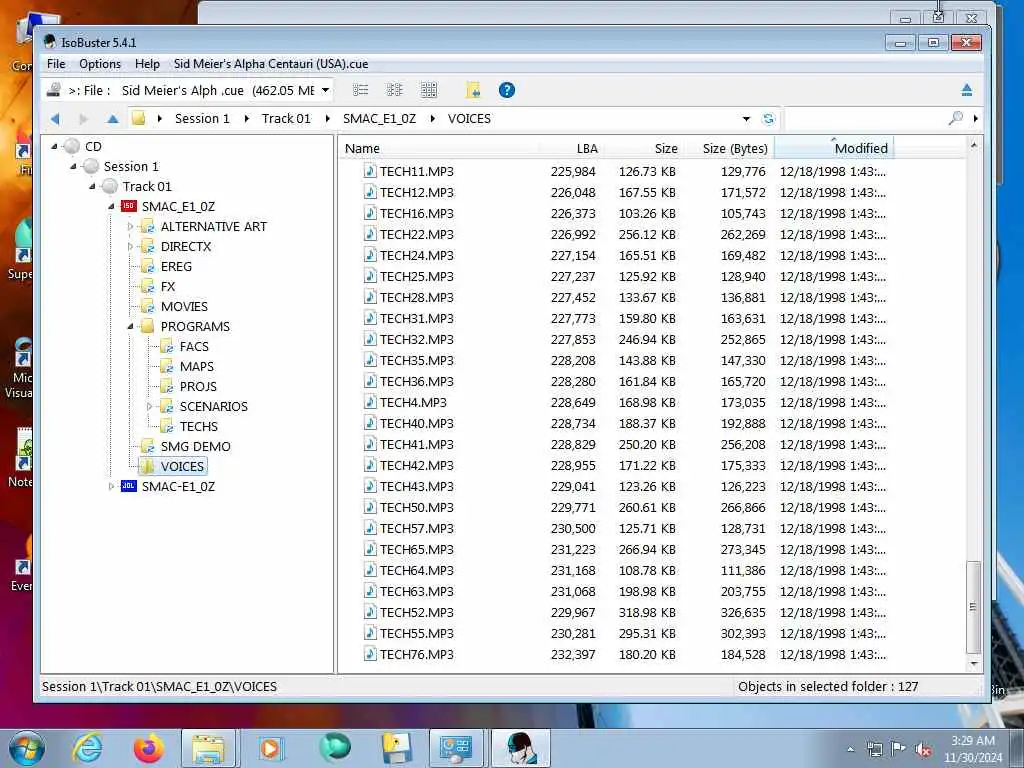Viewport: 1024px width, 768px height.
Task: Click the muted volume tray icon
Action: pos(923,750)
